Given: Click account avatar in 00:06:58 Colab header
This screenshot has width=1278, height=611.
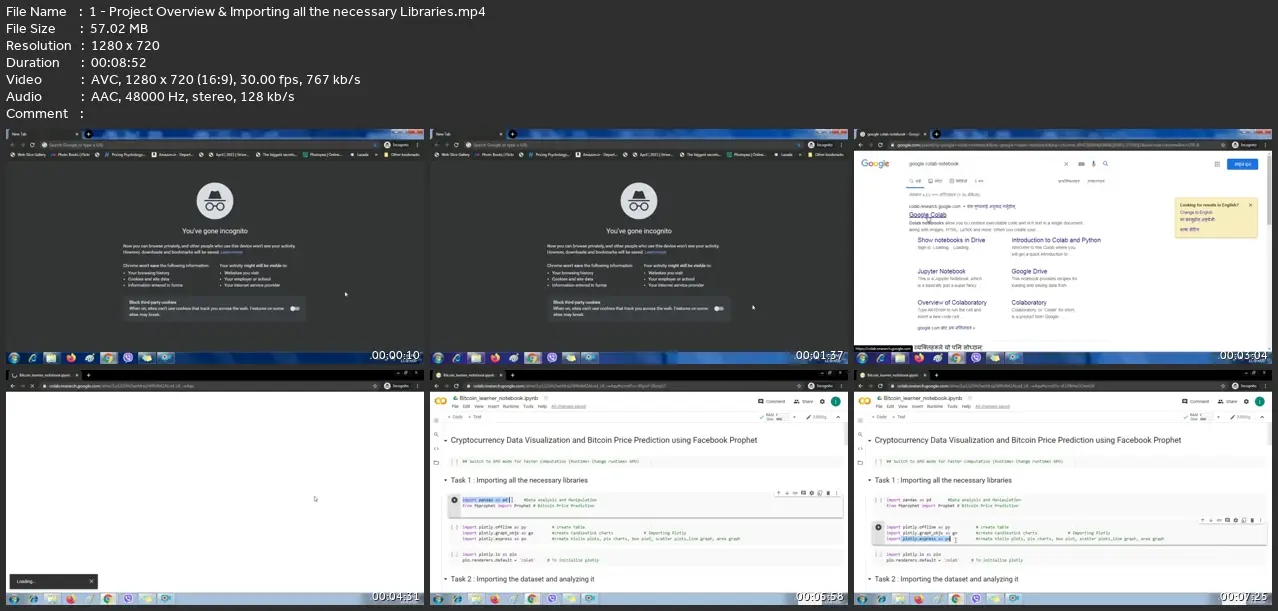Looking at the screenshot, I should 835,401.
